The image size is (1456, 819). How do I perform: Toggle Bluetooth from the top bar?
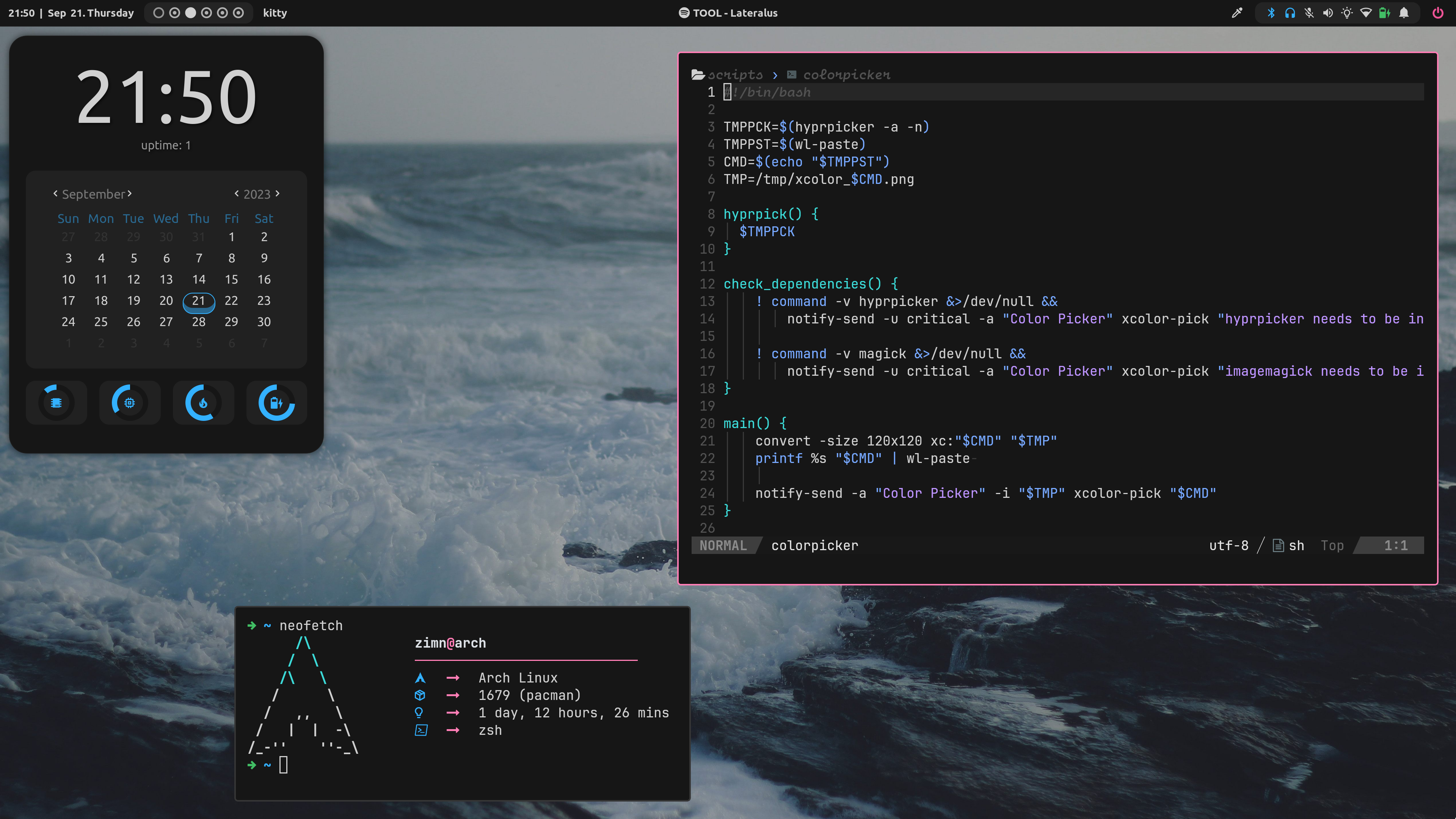pos(1271,13)
